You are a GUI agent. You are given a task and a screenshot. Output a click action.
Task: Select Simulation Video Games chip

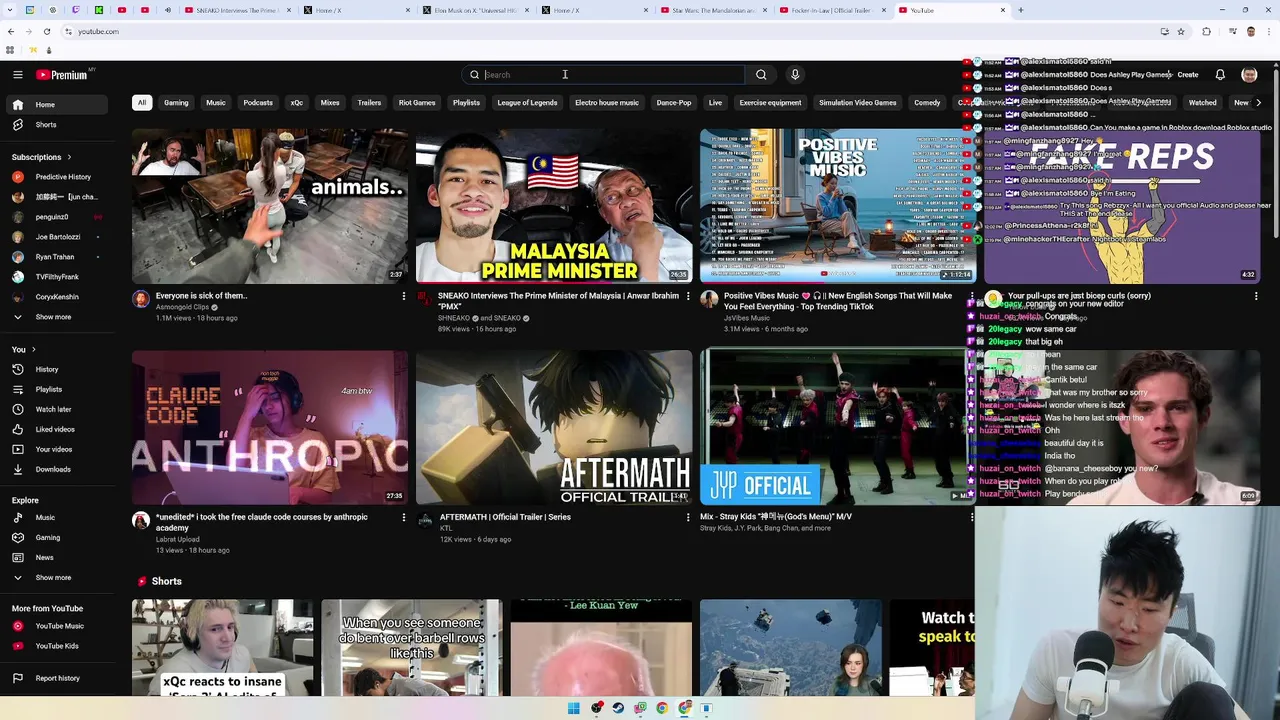[x=858, y=103]
